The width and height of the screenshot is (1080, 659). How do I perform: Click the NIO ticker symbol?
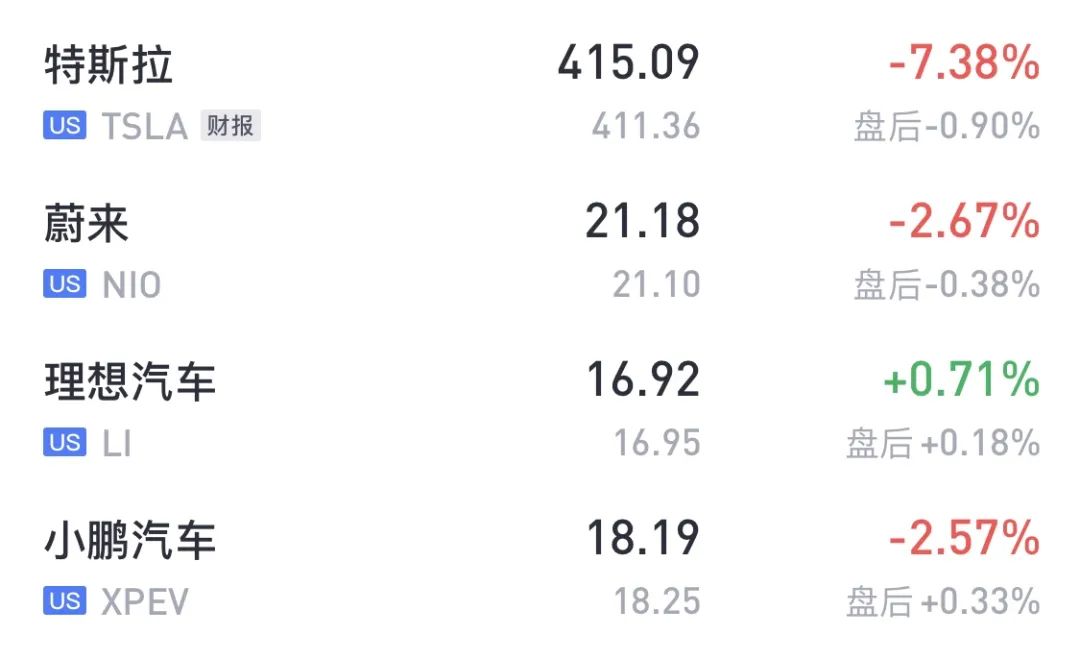point(132,284)
